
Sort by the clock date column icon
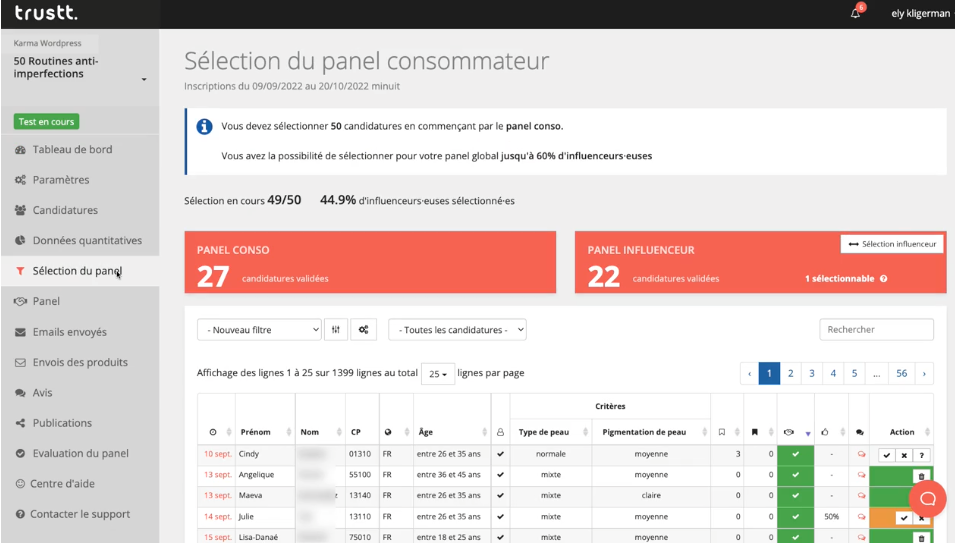(x=213, y=432)
